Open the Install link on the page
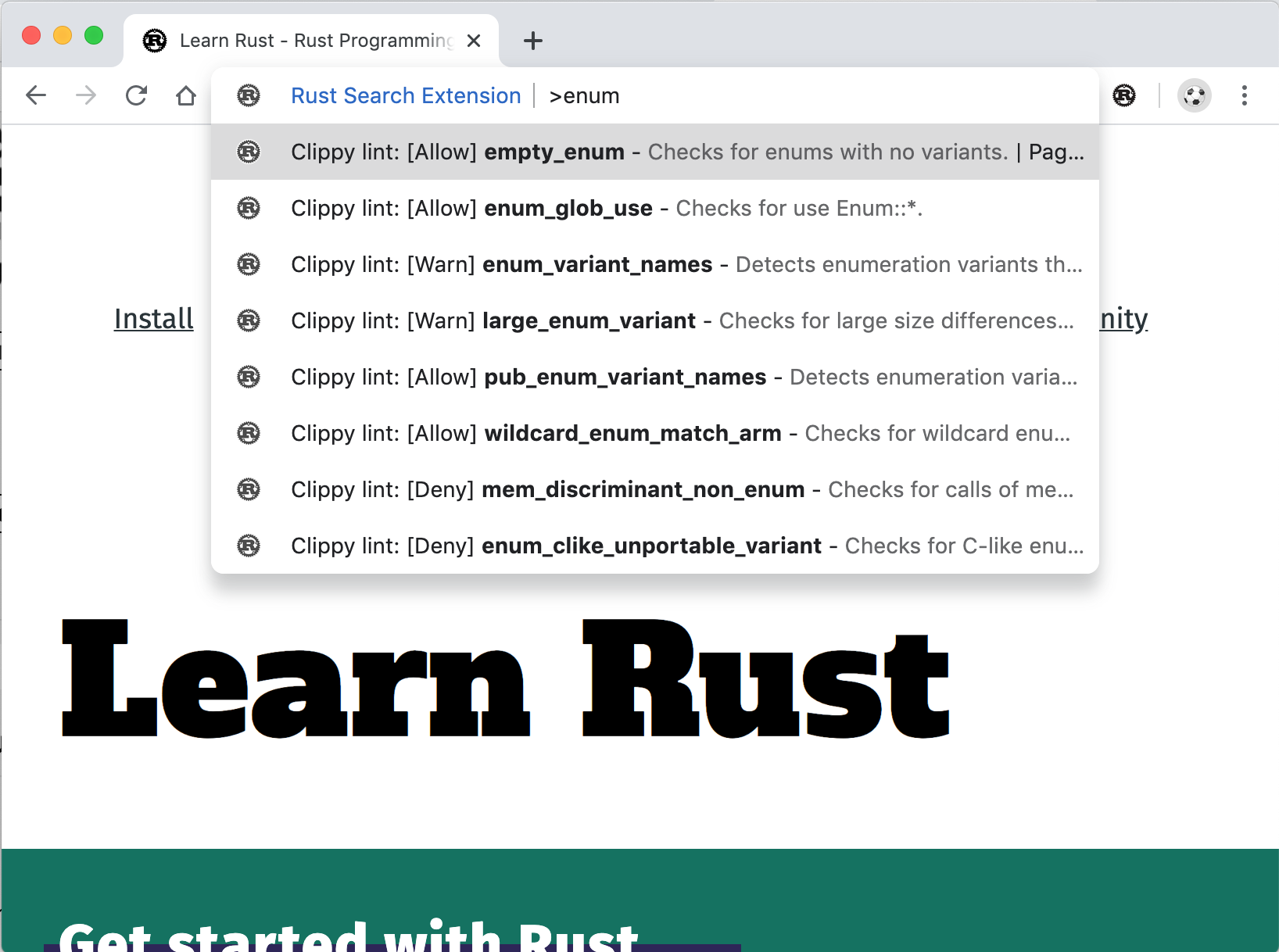This screenshot has width=1279, height=952. (154, 319)
